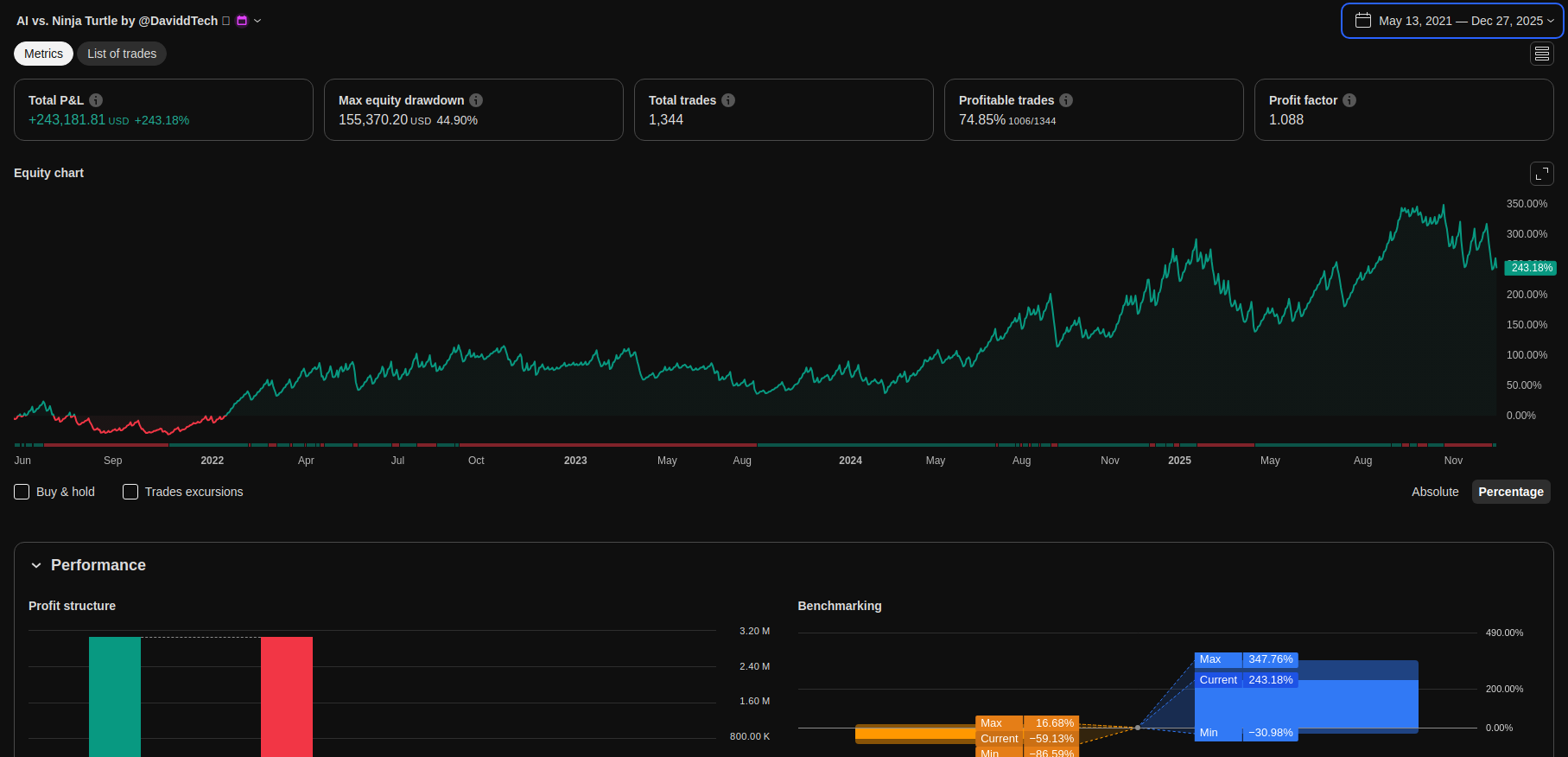1568x757 pixels.
Task: Collapse the Performance section
Action: 36,565
